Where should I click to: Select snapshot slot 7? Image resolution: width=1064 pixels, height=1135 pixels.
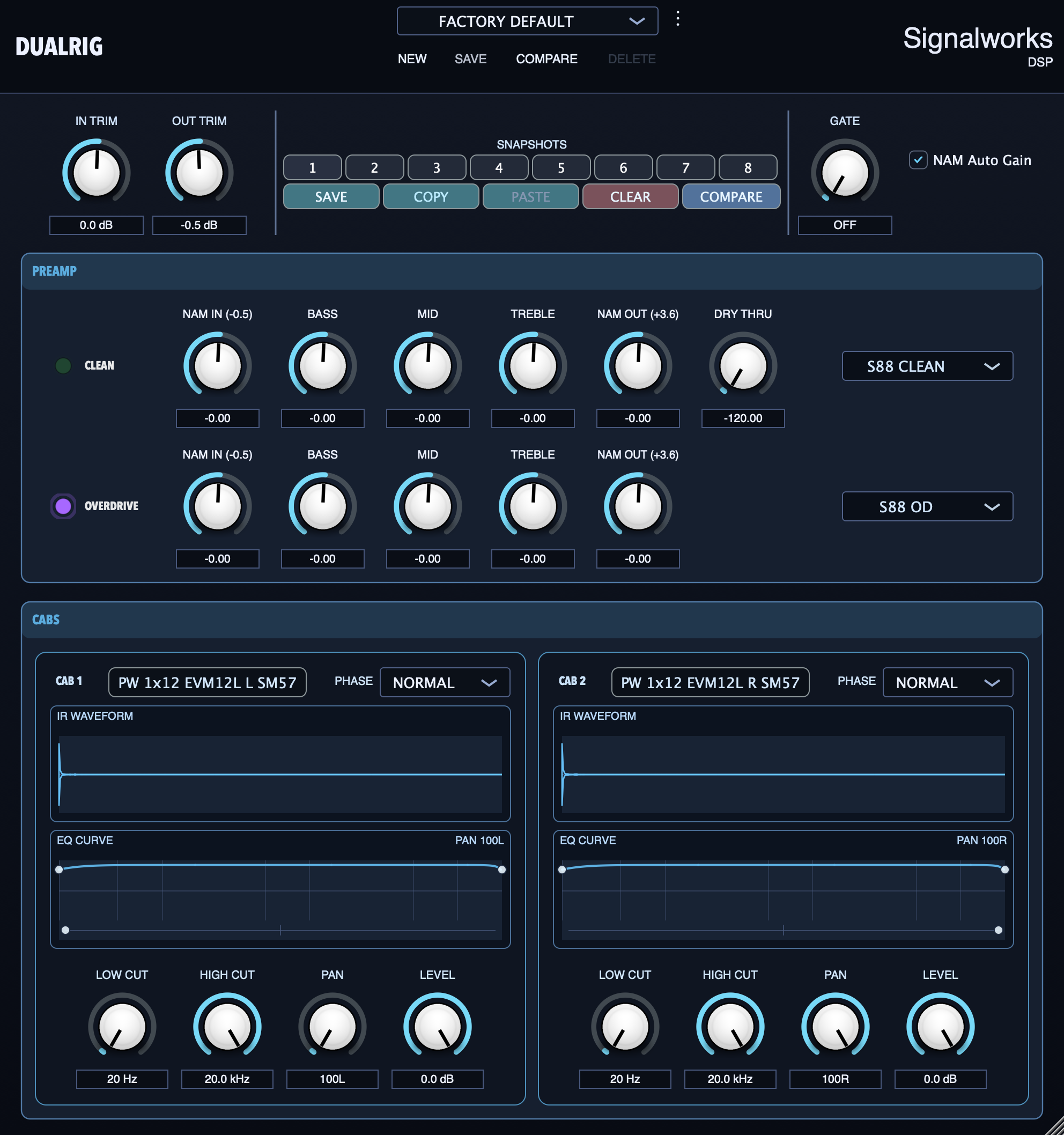click(685, 167)
